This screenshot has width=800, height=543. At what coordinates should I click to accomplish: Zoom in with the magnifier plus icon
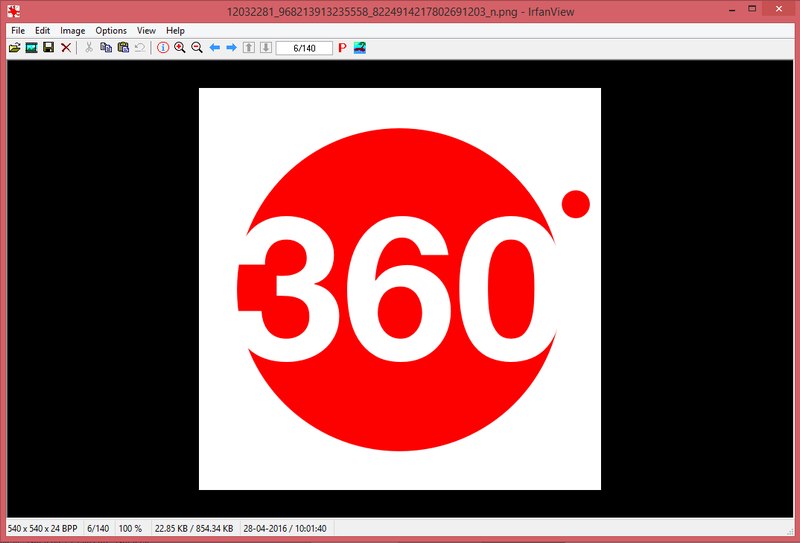pyautogui.click(x=180, y=48)
